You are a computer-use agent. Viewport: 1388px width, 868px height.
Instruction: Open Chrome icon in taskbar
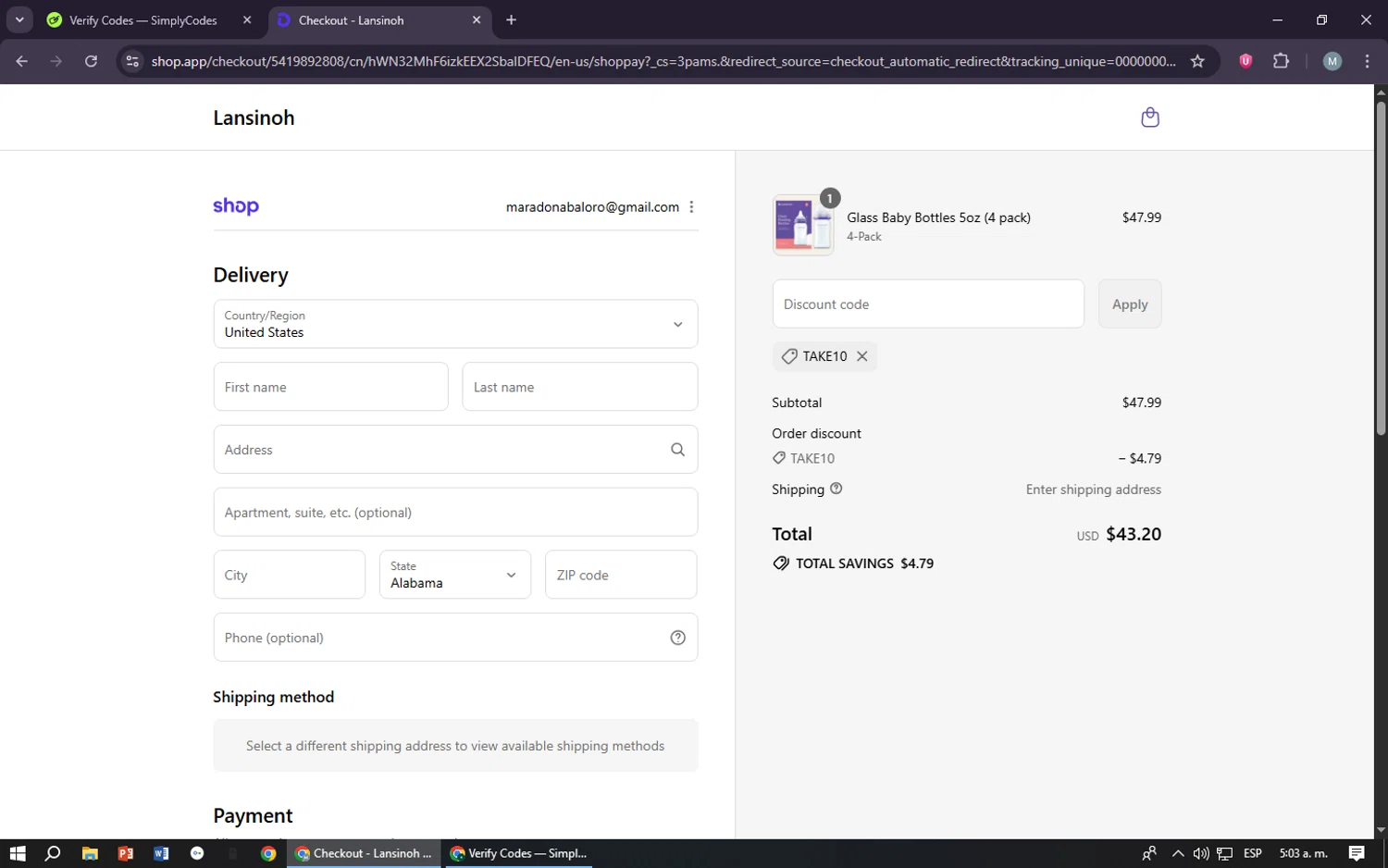[x=268, y=853]
